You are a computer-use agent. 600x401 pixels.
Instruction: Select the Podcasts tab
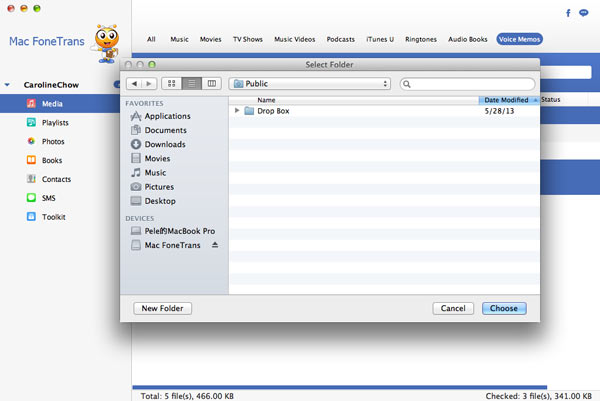[x=341, y=39]
